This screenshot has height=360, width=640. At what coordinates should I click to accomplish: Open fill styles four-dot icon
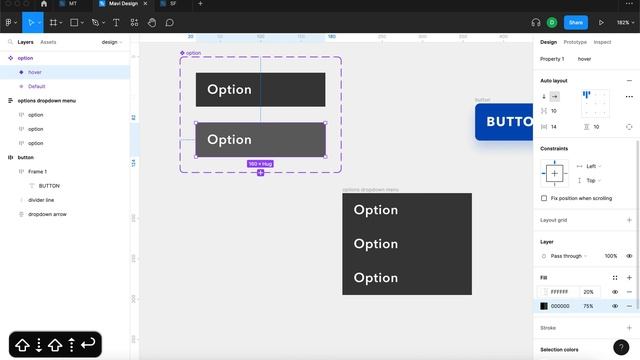[615, 278]
